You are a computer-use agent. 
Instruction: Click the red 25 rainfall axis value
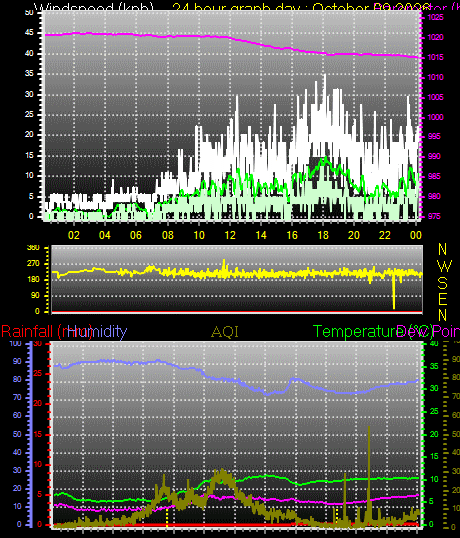[x=38, y=374]
